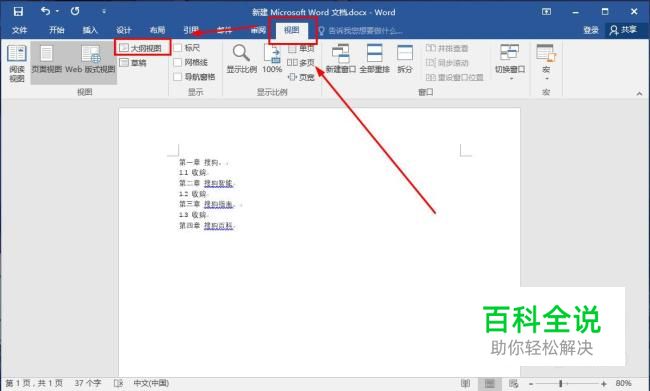650x391 pixels.
Task: Click 重设窗口位置 reset window position
Action: click(455, 78)
